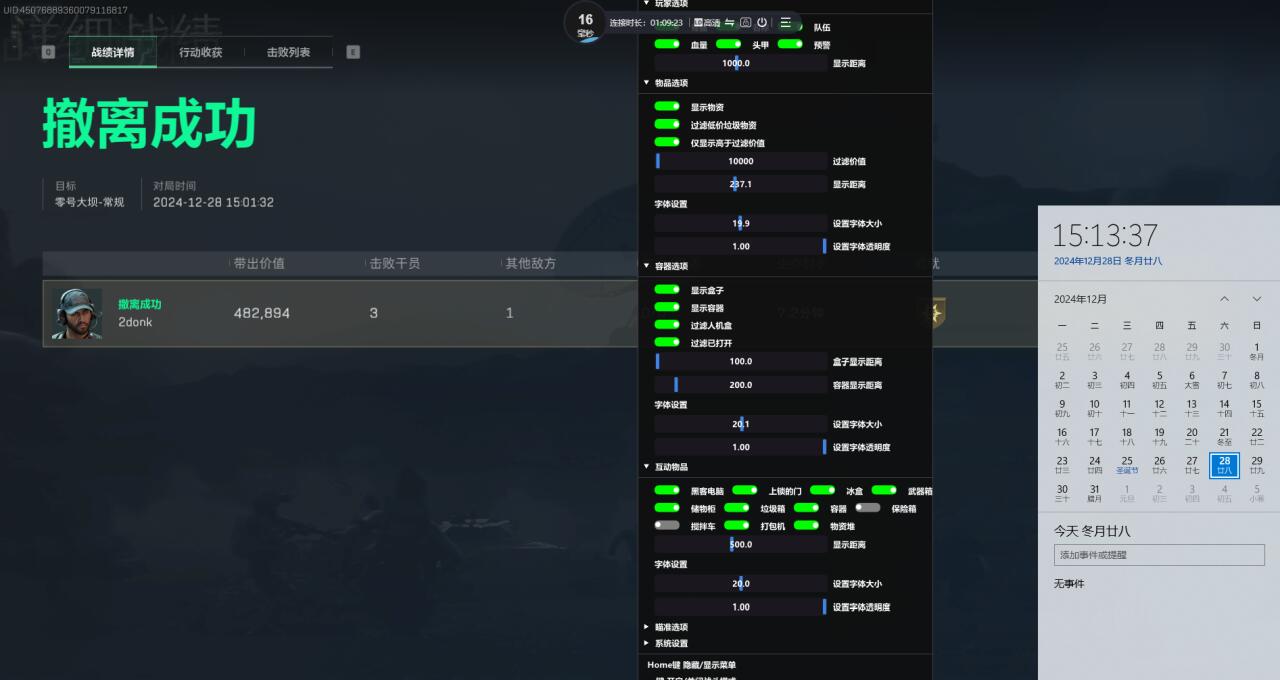
Task: Select December 28 in the calendar
Action: tap(1224, 465)
